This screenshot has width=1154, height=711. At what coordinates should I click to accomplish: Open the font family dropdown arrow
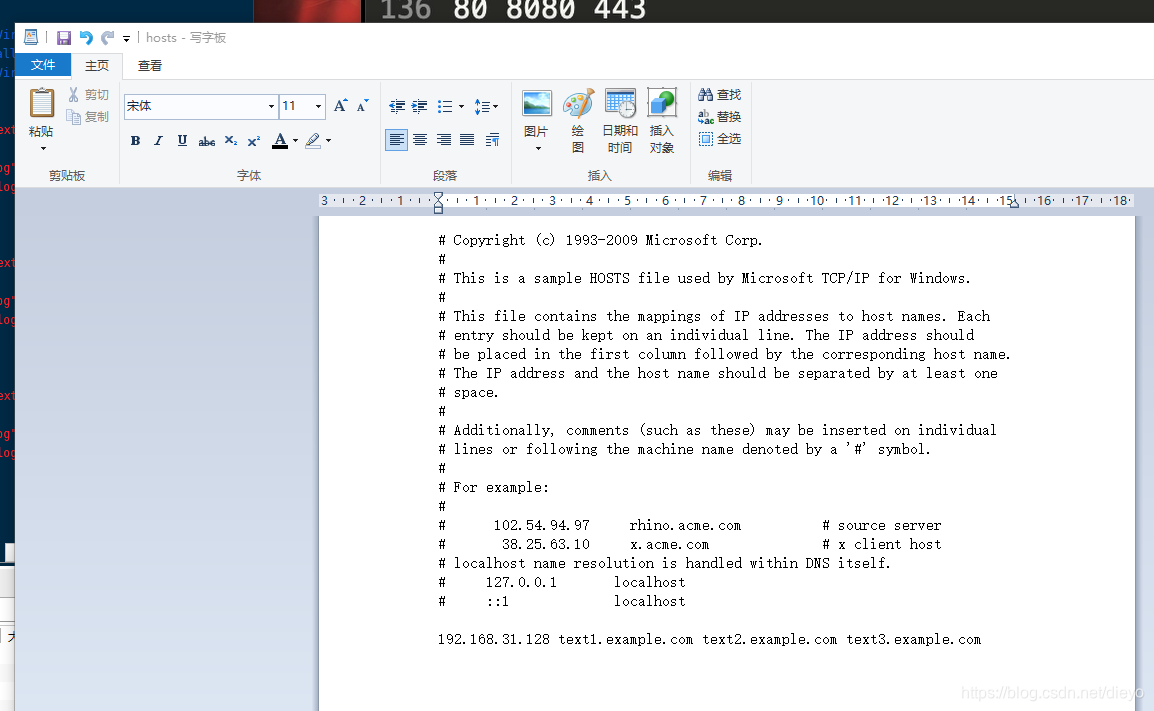tap(271, 106)
